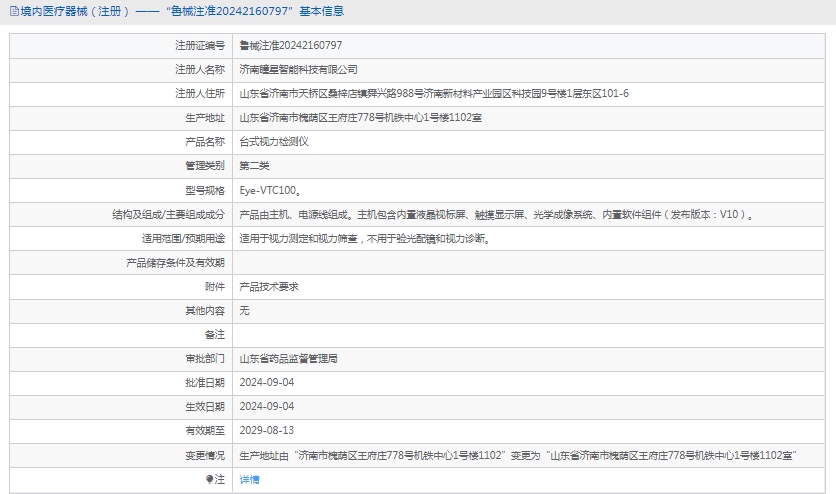Select registration number 鲁械注准20242160797 in the table
836x494 pixels.
click(x=291, y=45)
